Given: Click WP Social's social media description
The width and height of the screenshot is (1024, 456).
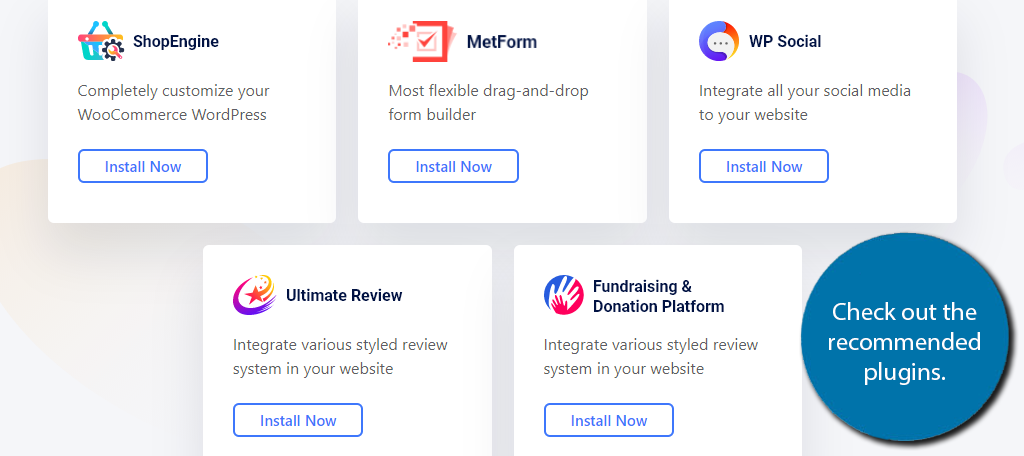Looking at the screenshot, I should (x=805, y=103).
